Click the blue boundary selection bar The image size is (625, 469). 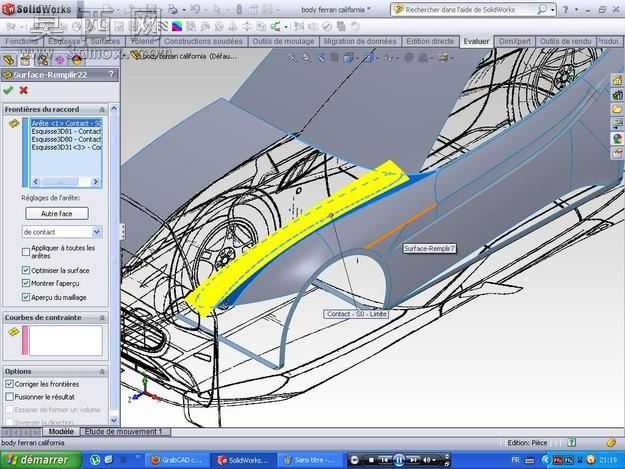pyautogui.click(x=26, y=152)
